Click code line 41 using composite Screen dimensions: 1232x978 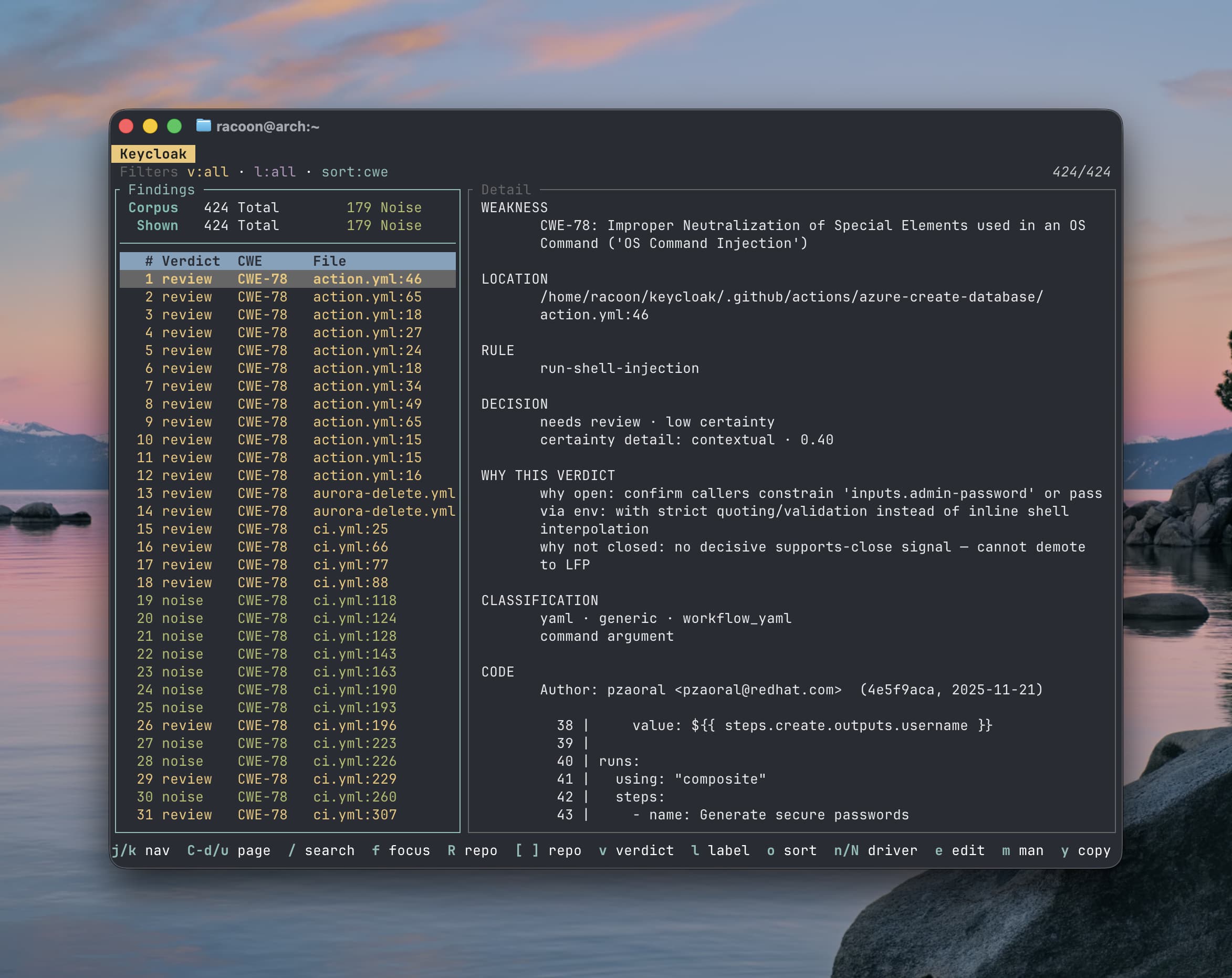(661, 779)
